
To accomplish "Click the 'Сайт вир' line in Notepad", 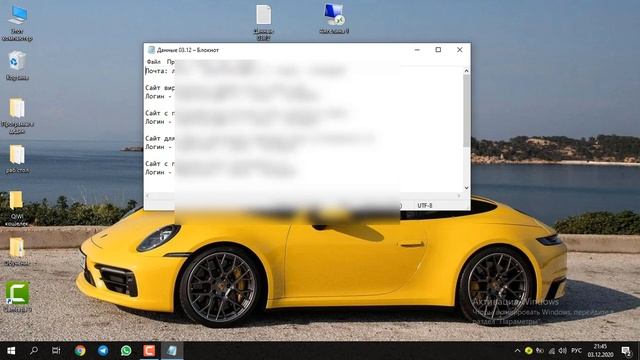I will pyautogui.click(x=160, y=88).
